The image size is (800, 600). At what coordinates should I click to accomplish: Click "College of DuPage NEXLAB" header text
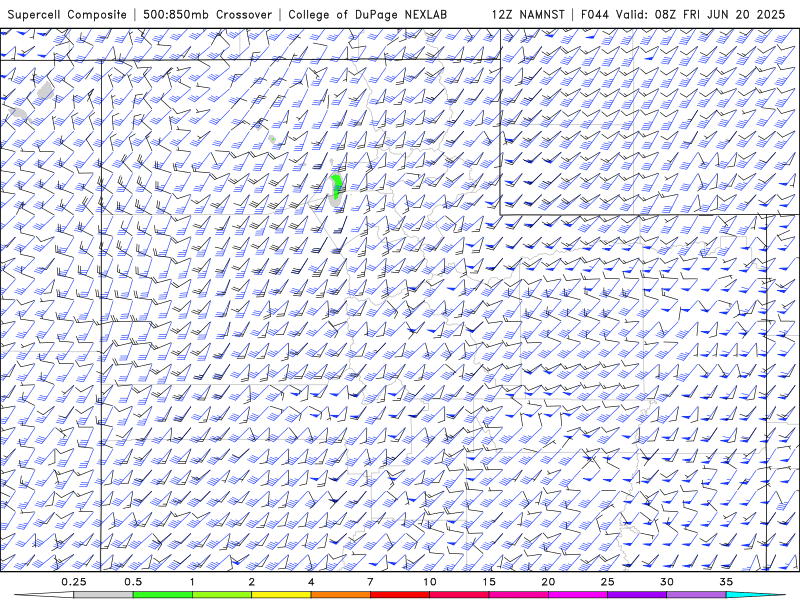(x=367, y=14)
